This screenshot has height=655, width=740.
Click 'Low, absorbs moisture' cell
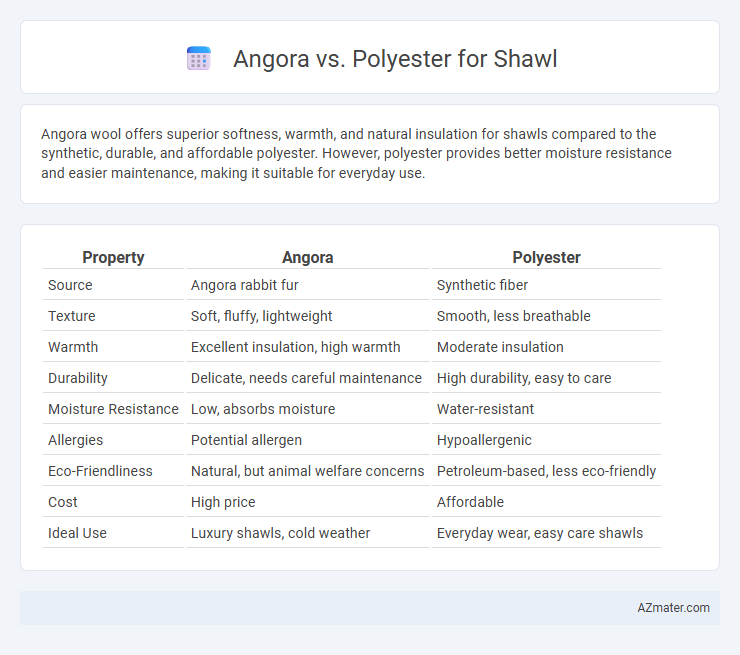pos(263,409)
